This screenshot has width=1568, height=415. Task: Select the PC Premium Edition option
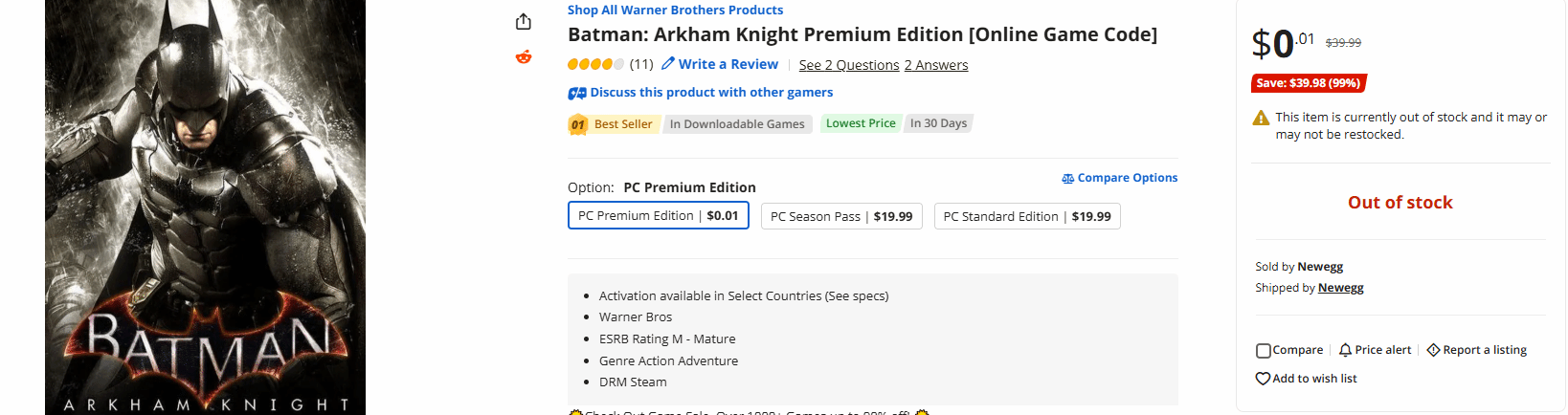pyautogui.click(x=658, y=216)
